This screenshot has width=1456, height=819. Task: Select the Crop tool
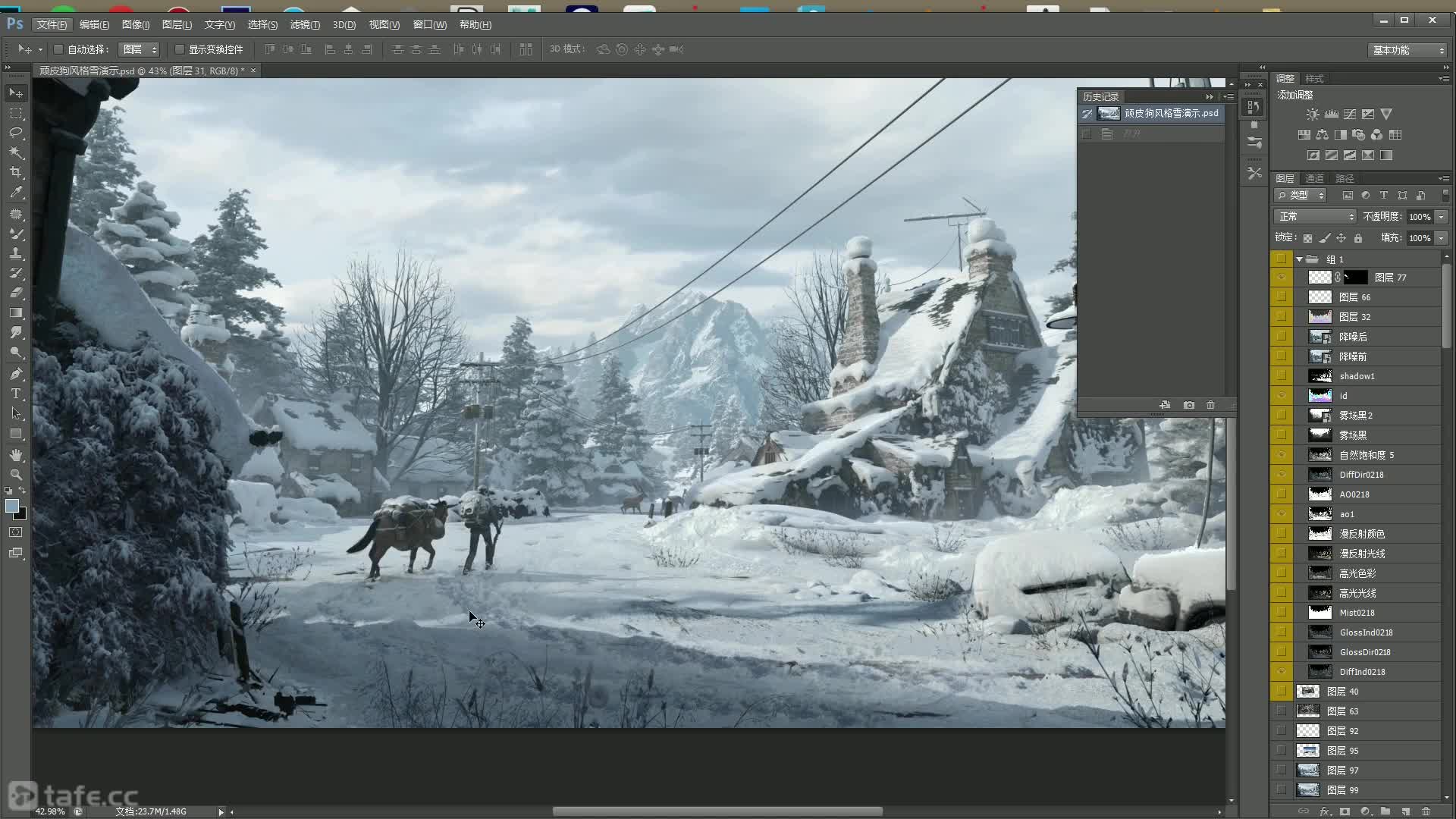[16, 173]
